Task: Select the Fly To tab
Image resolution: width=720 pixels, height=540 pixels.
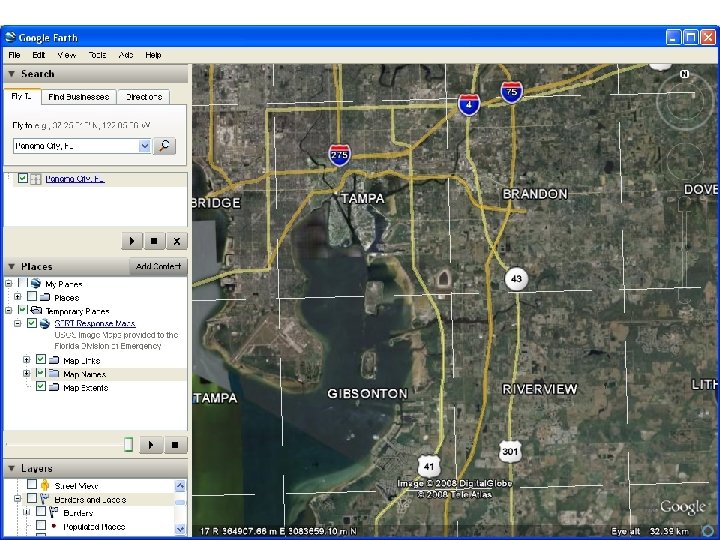Action: coord(22,96)
